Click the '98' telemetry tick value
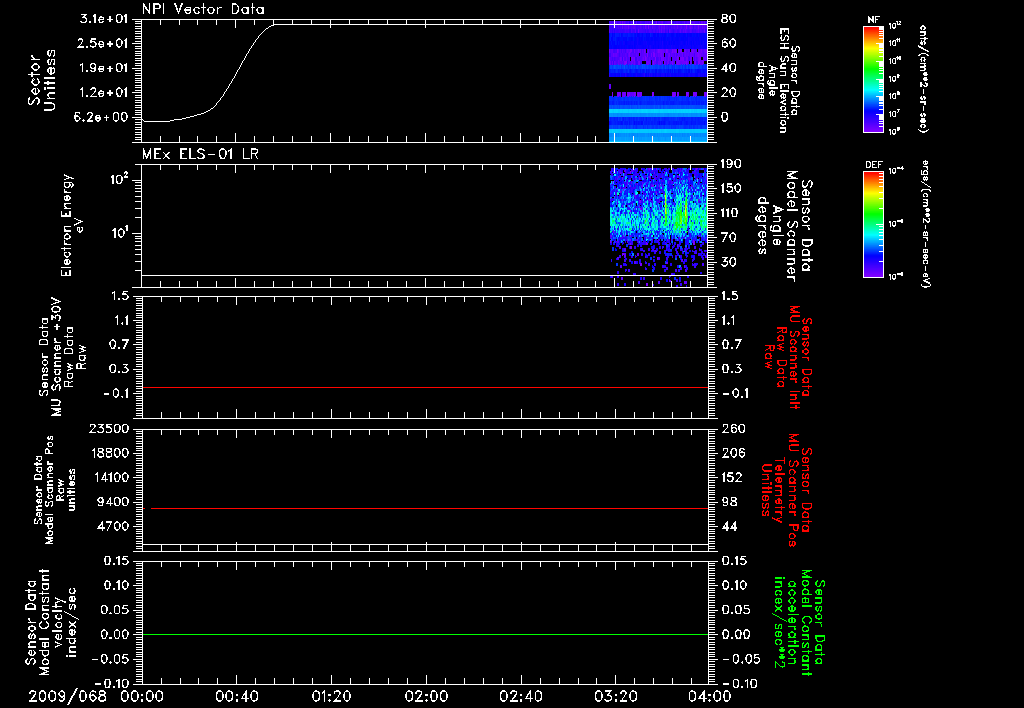Viewport: 1024px width, 708px height. point(729,502)
